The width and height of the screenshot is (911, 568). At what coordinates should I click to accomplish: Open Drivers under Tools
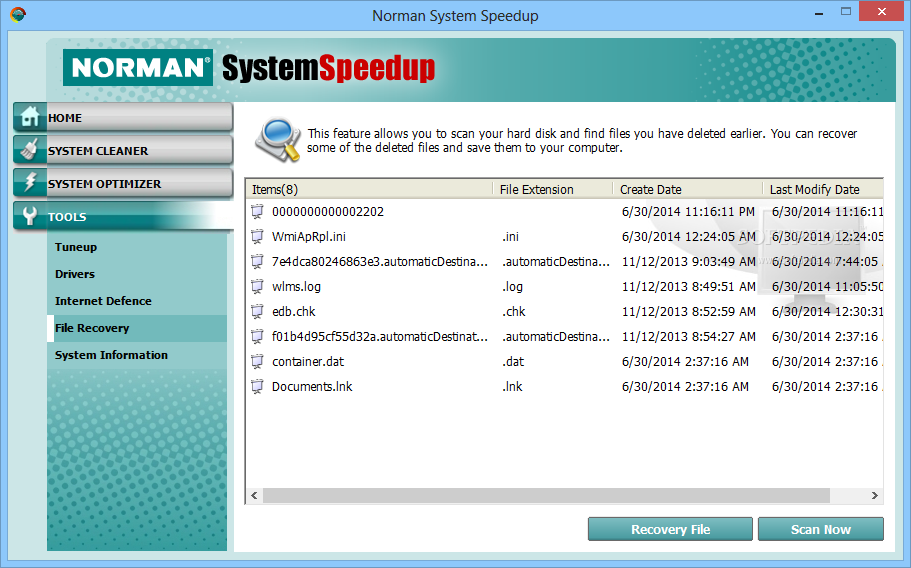click(137, 274)
